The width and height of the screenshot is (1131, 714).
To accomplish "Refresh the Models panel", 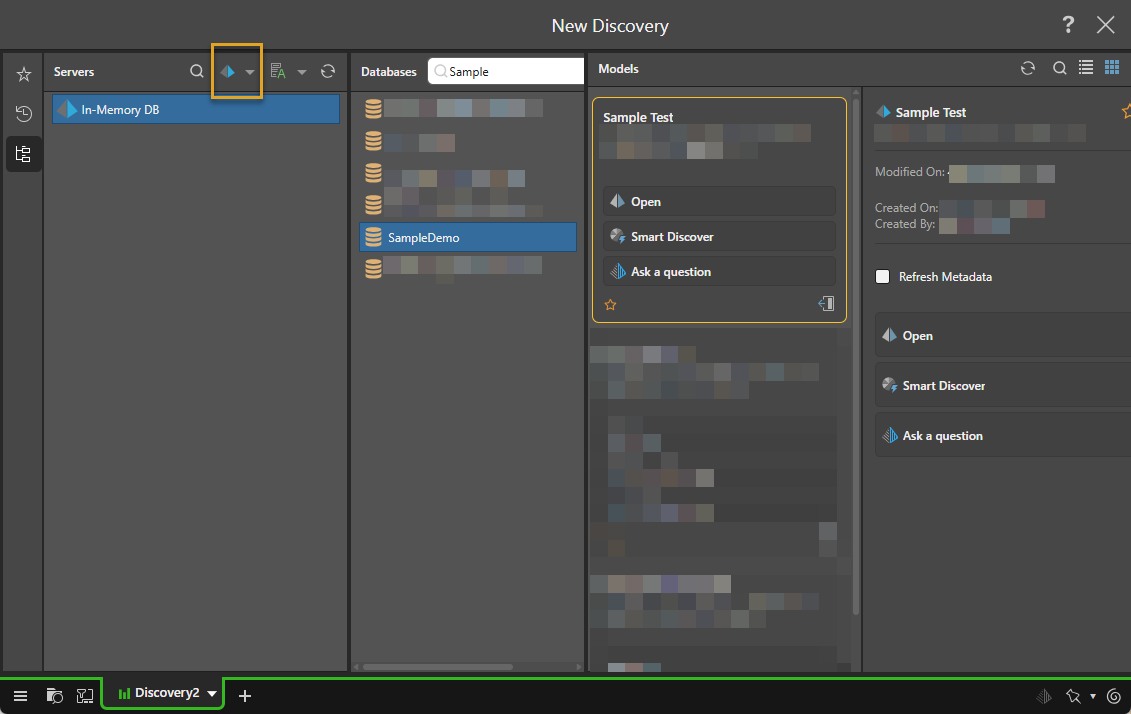I will [x=1027, y=69].
